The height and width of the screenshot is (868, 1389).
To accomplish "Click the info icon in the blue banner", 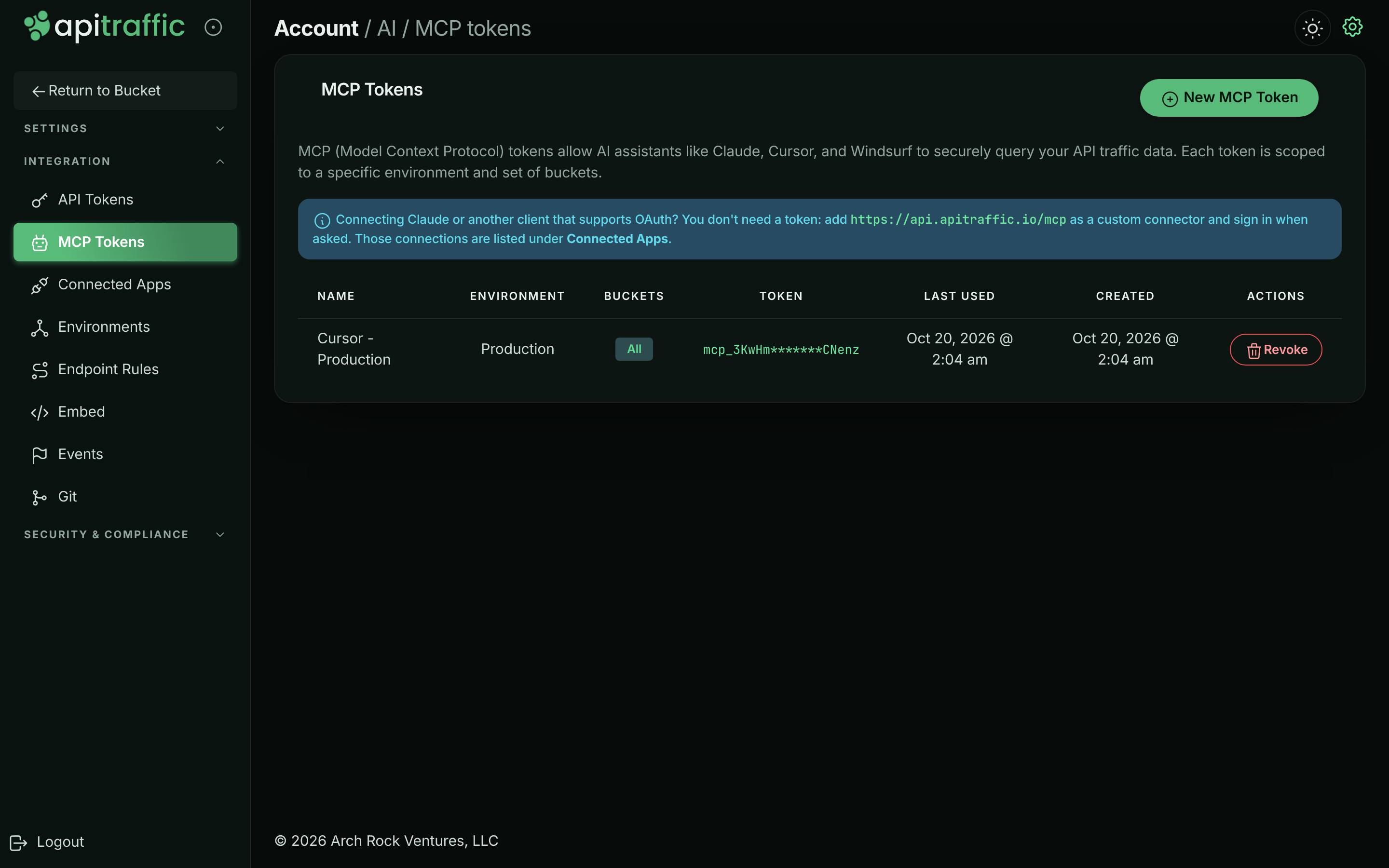I will tap(322, 220).
